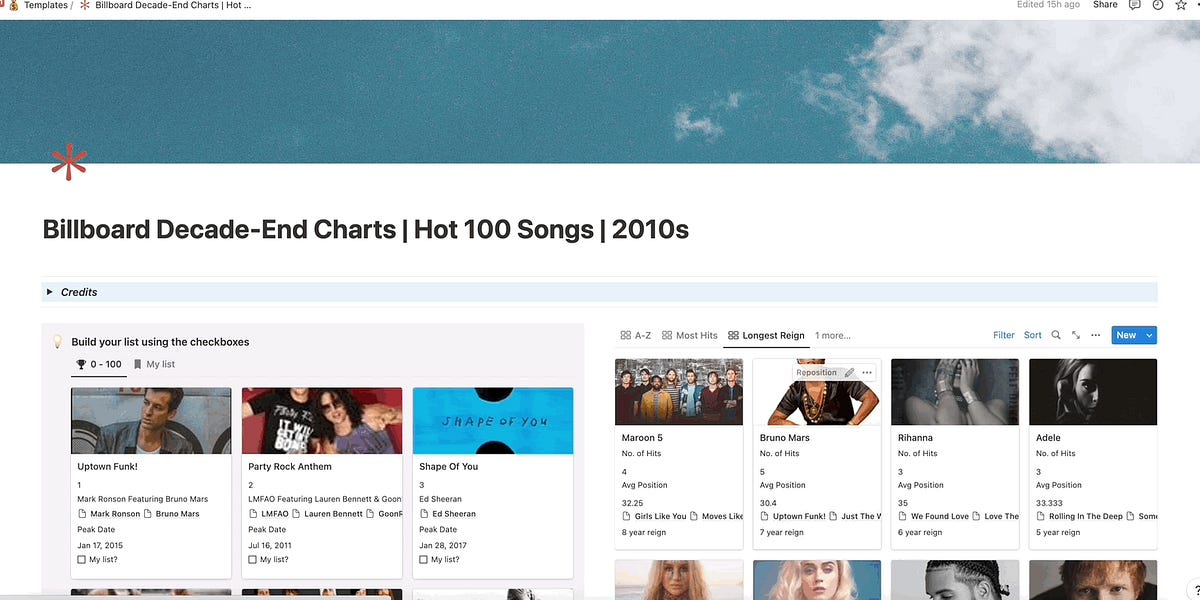Screen dimensions: 1200x600
Task: Click the 0 - 100 filter pill
Action: (x=97, y=364)
